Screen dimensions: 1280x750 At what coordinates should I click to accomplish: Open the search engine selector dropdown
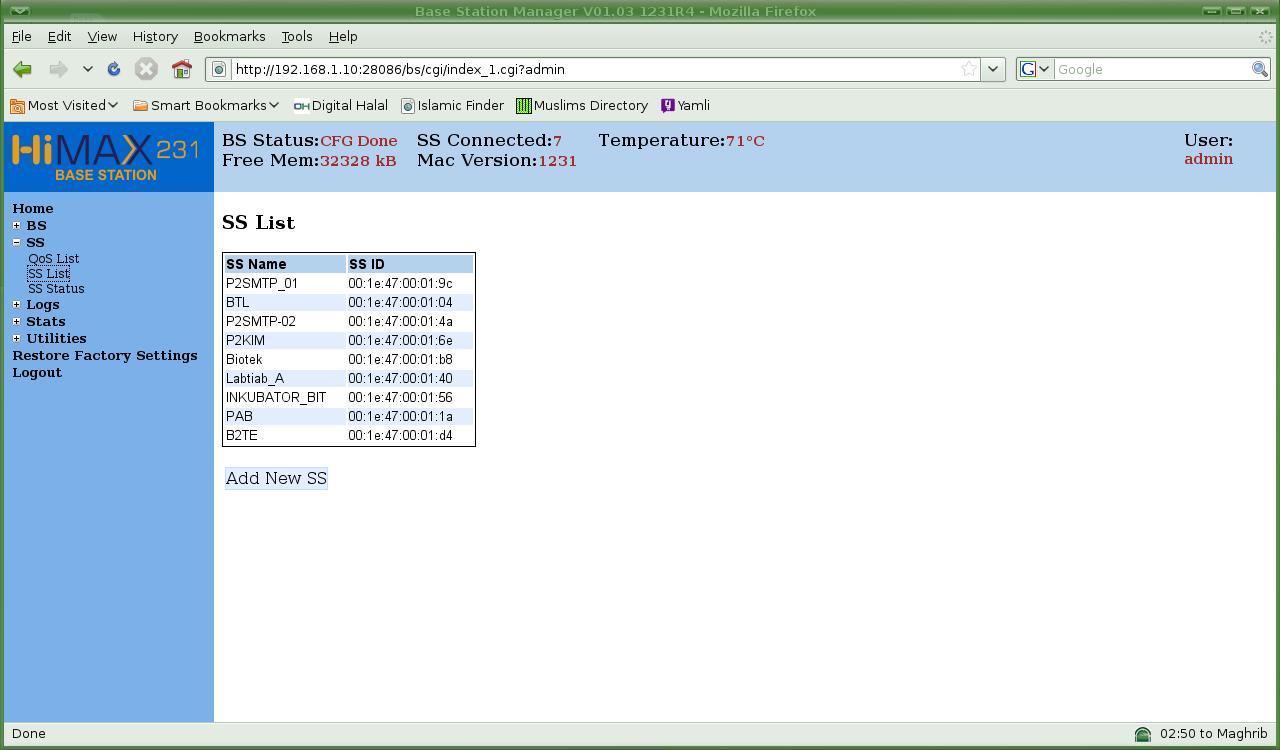pos(1034,69)
